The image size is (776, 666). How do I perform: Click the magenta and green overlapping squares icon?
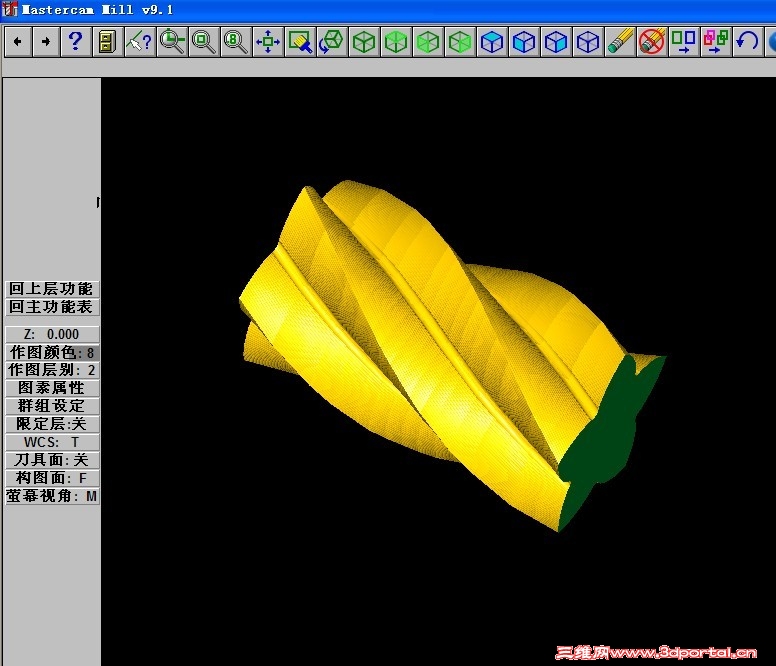[x=716, y=42]
